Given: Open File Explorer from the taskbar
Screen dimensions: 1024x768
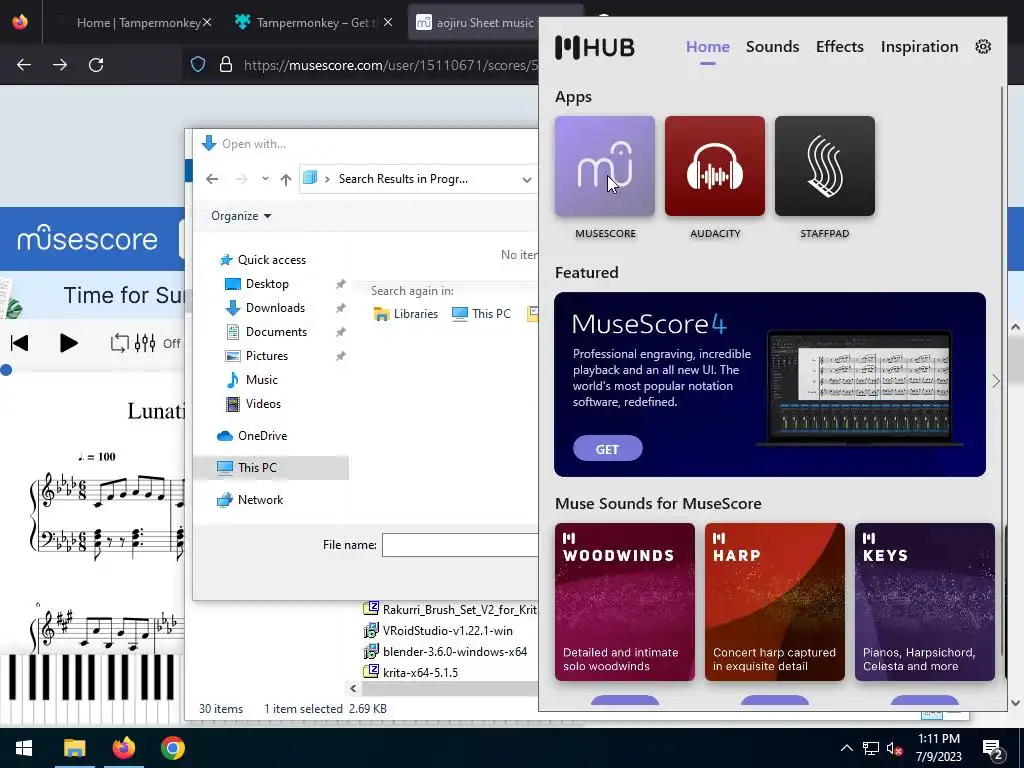Looking at the screenshot, I should [74, 748].
